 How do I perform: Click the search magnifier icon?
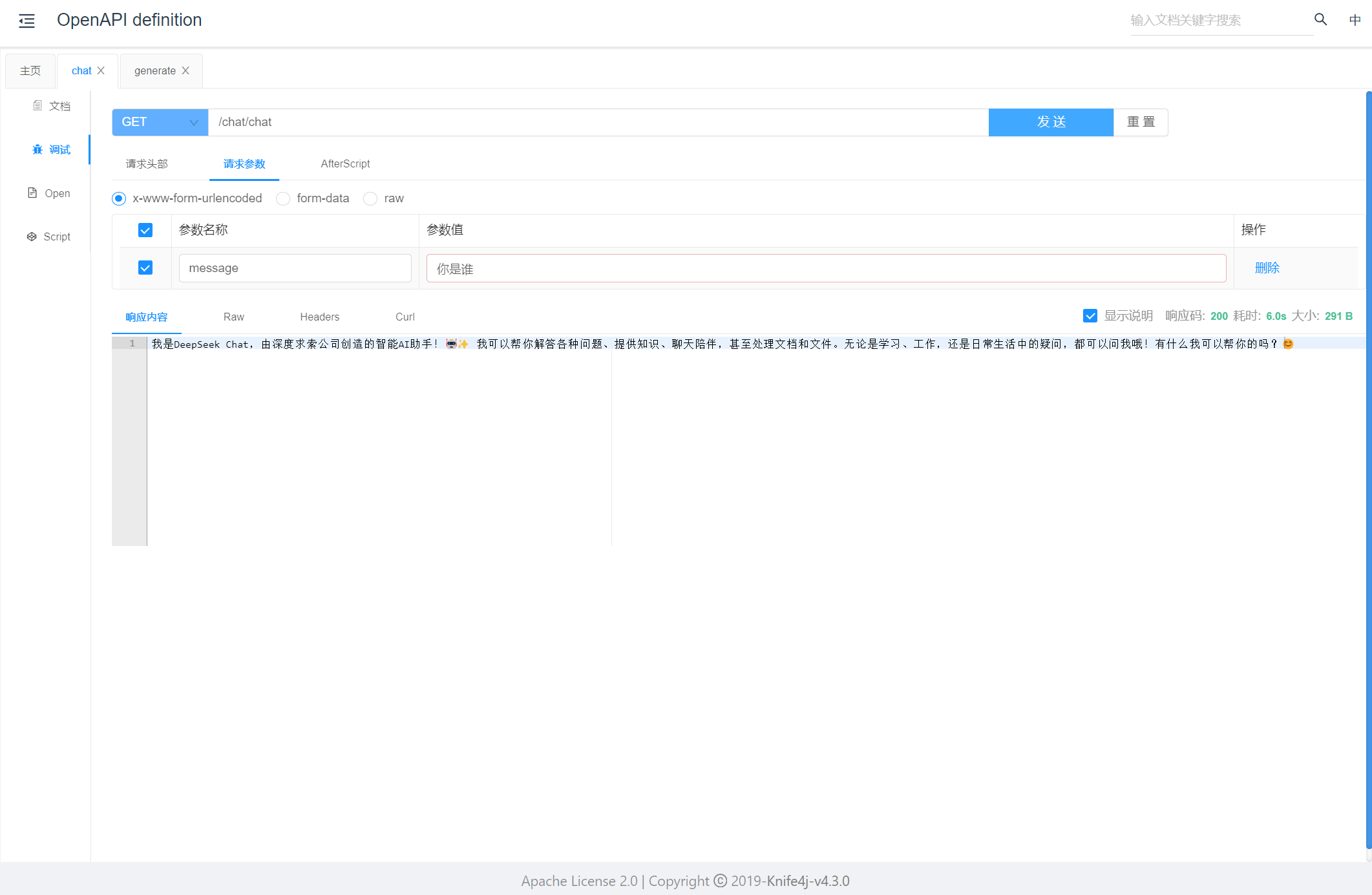click(1320, 19)
